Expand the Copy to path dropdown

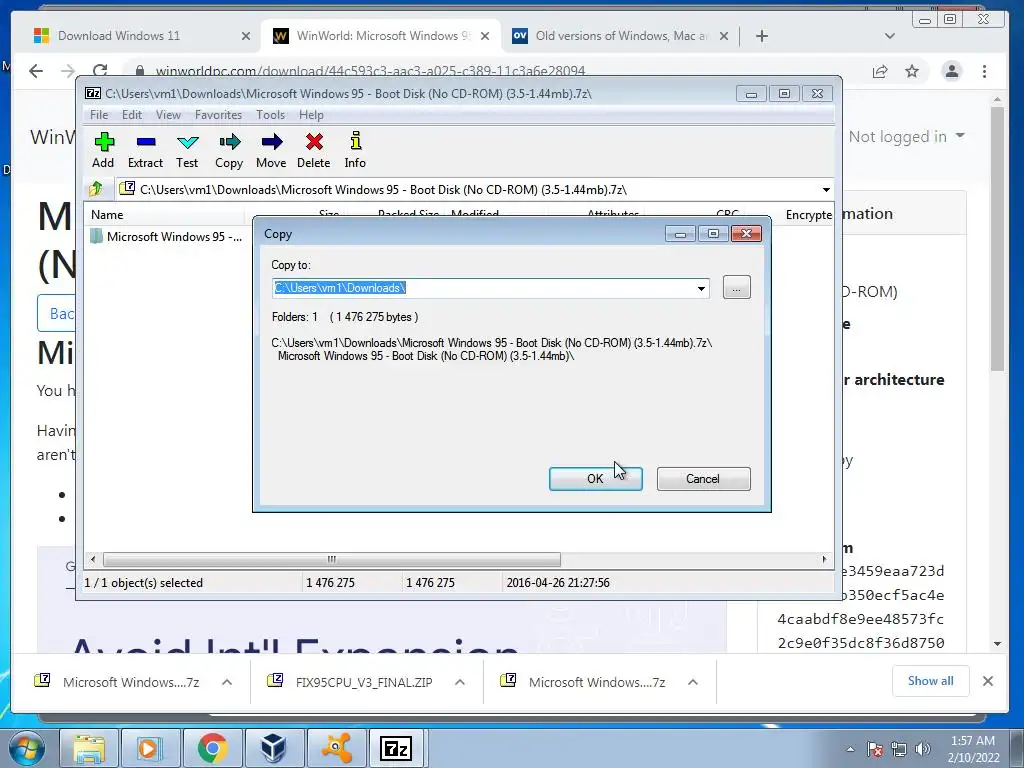click(x=701, y=289)
